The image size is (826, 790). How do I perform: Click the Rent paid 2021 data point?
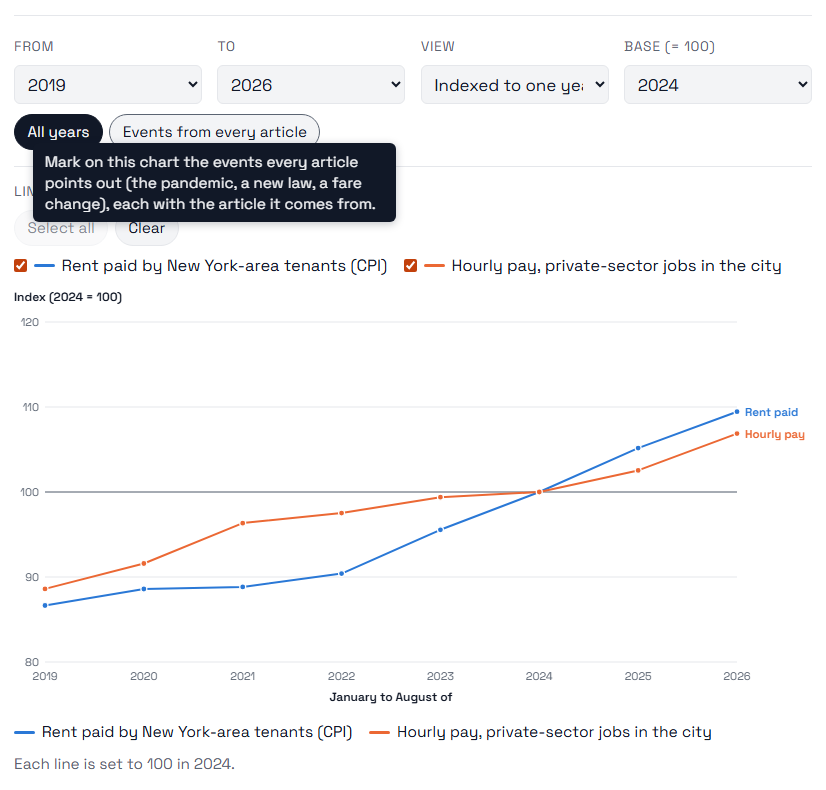pyautogui.click(x=243, y=587)
